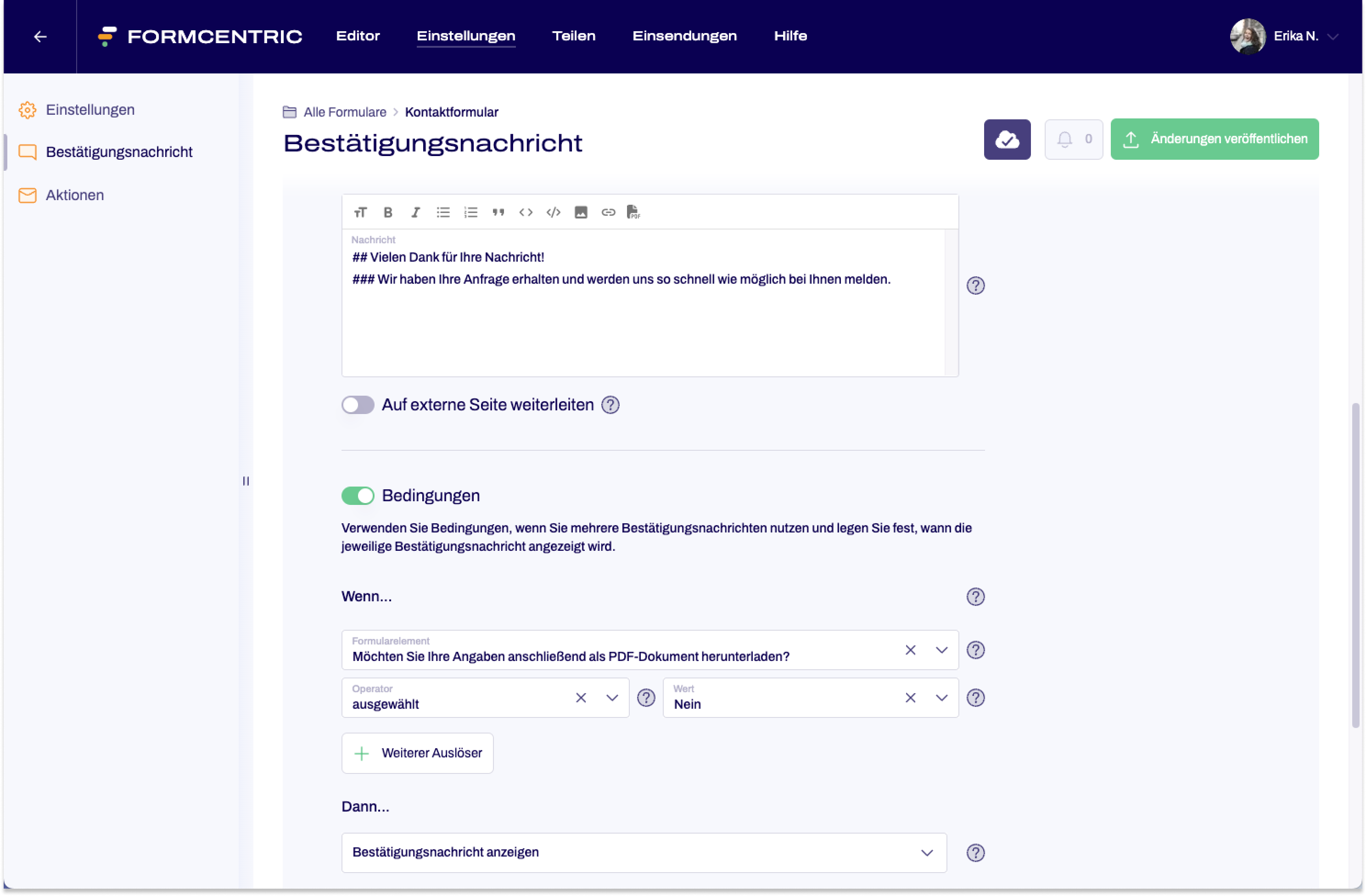The width and height of the screenshot is (1366, 896).
Task: Click Erika N. profile avatar
Action: pos(1248,36)
